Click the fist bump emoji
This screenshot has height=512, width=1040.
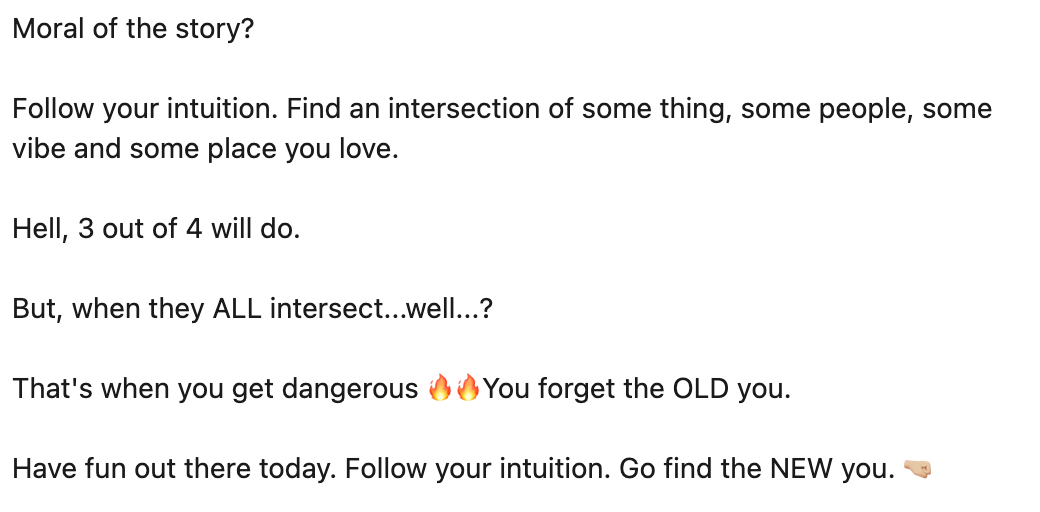pyautogui.click(x=917, y=468)
